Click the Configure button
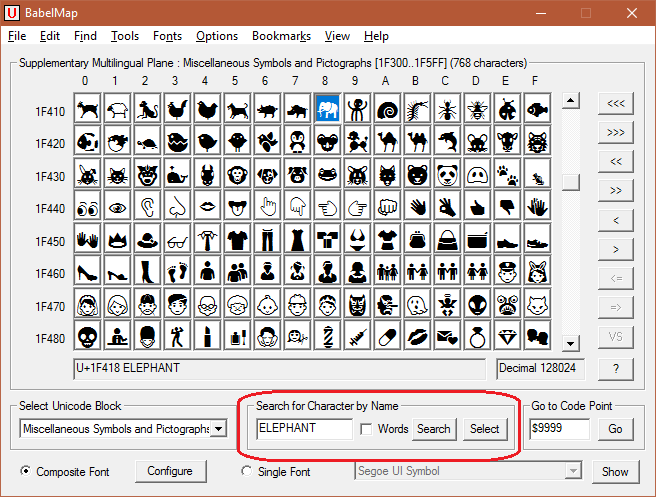The image size is (656, 497). pos(170,471)
